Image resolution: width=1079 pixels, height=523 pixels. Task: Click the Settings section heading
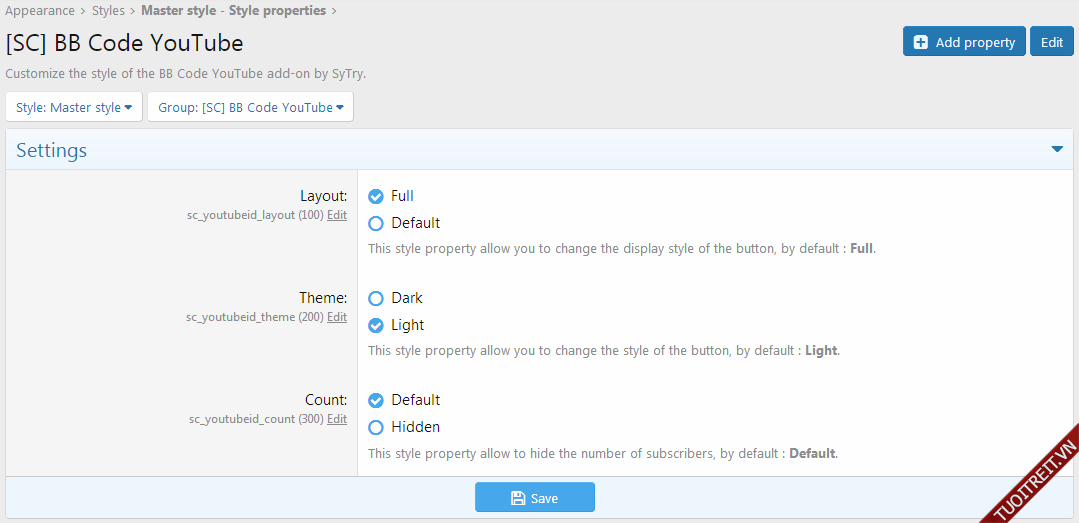coord(52,150)
